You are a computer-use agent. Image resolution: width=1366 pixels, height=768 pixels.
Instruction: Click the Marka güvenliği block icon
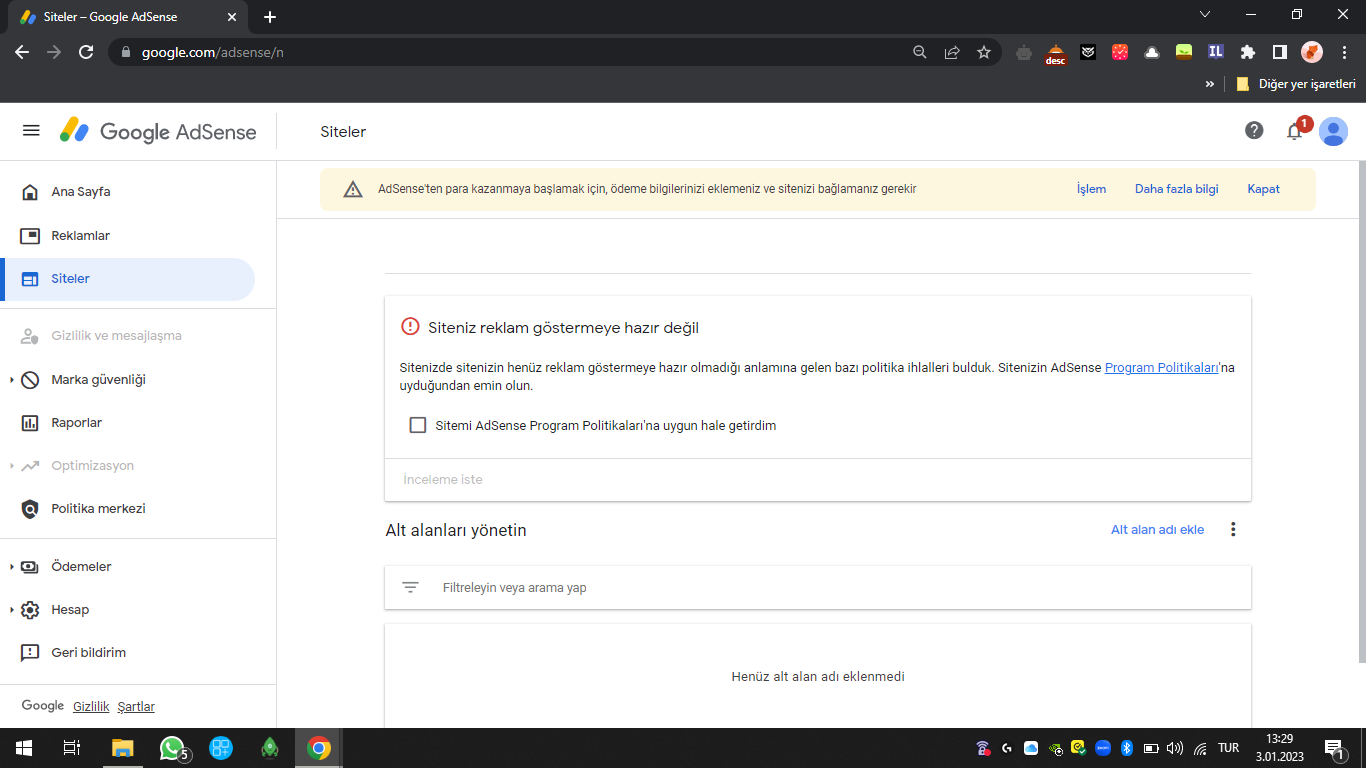(x=31, y=380)
